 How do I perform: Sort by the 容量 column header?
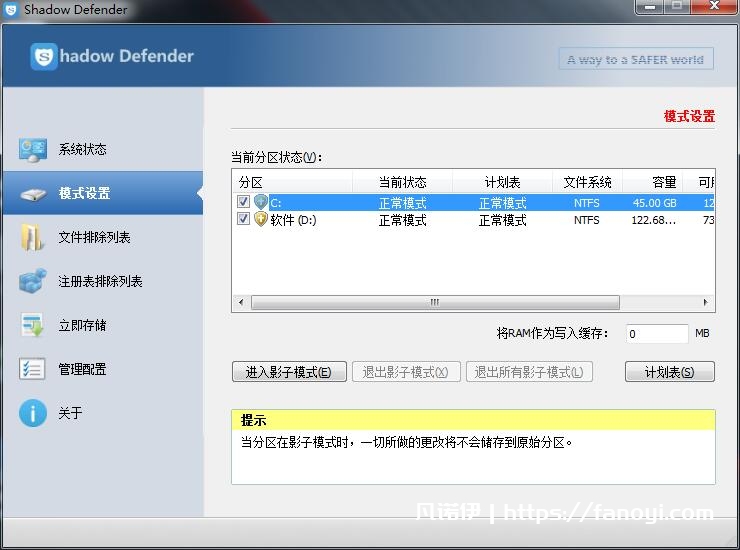pyautogui.click(x=652, y=182)
